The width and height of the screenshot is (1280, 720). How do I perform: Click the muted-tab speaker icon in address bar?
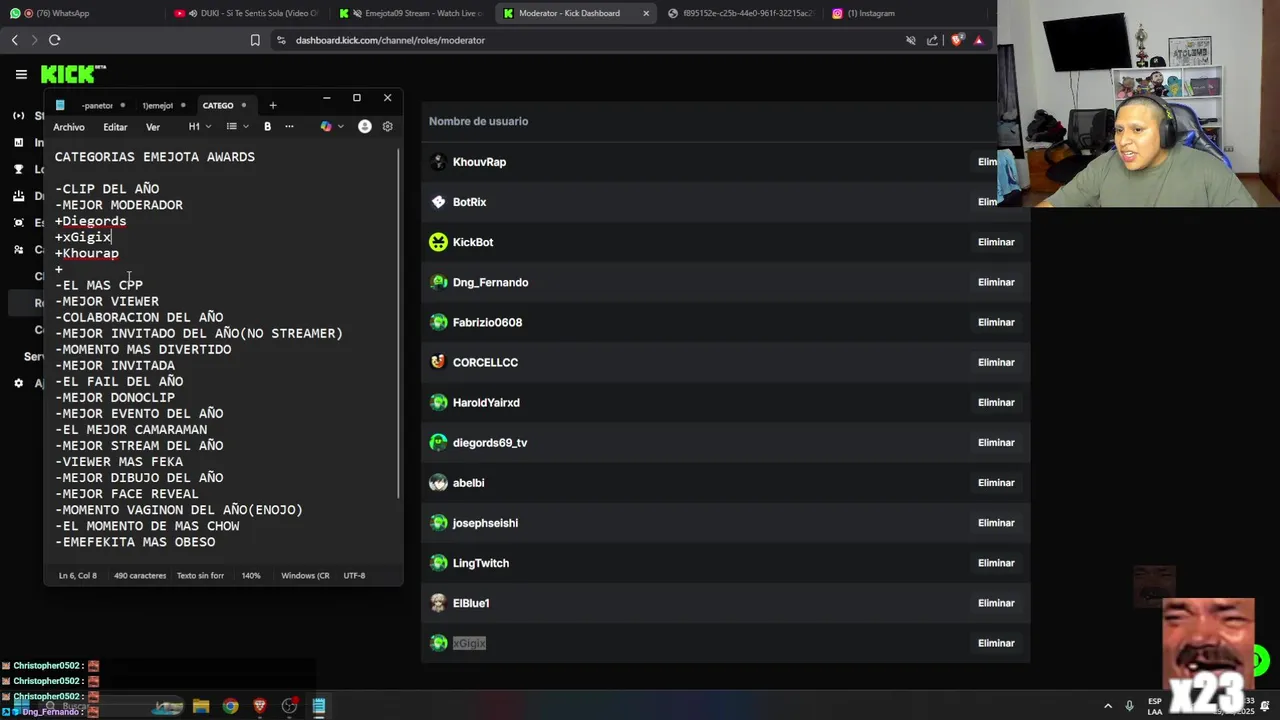tap(910, 40)
